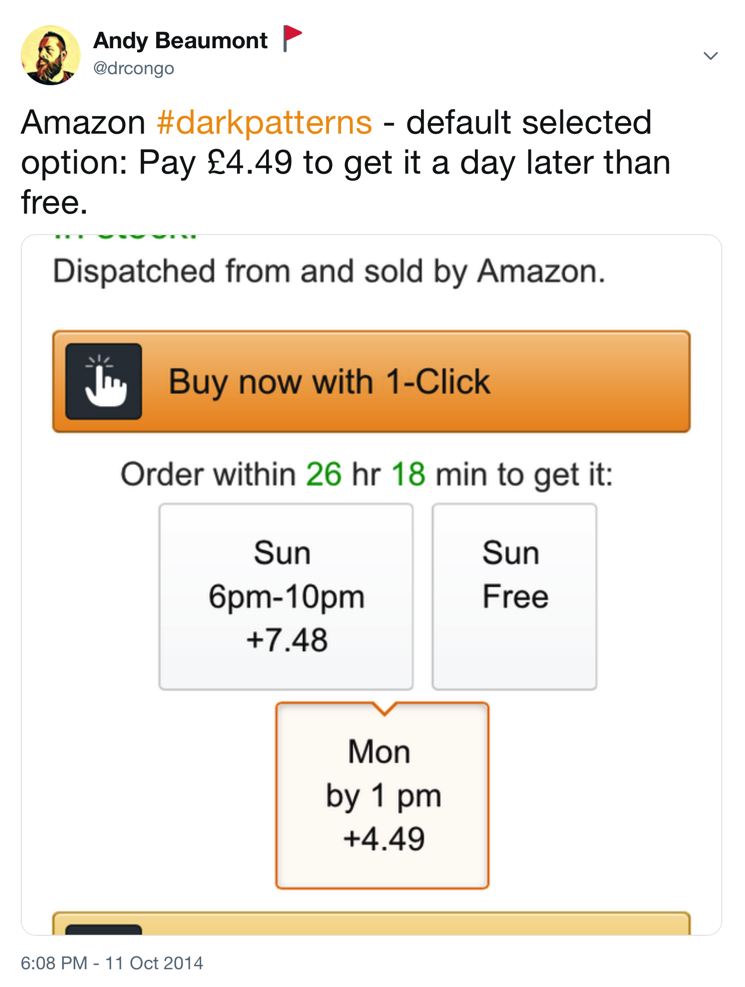
Task: Select the Sun Free delivery option
Action: click(514, 597)
